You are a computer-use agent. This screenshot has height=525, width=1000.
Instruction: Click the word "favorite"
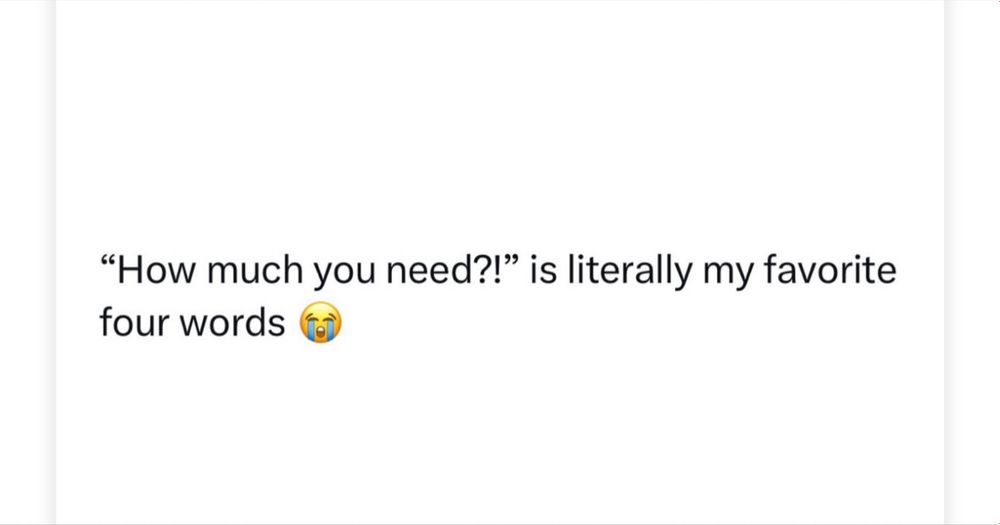click(x=830, y=269)
